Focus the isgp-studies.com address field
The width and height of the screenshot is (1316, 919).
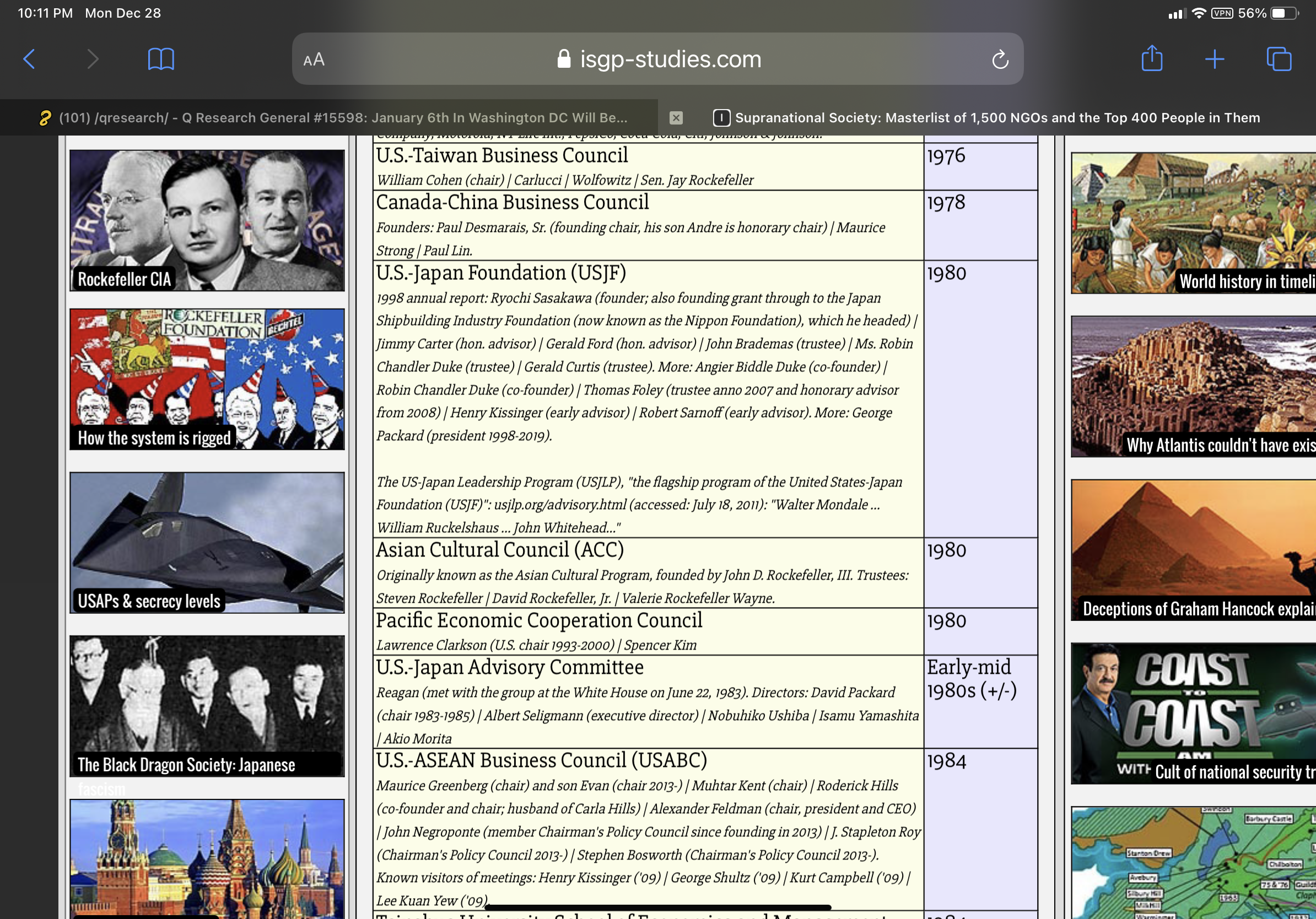657,59
